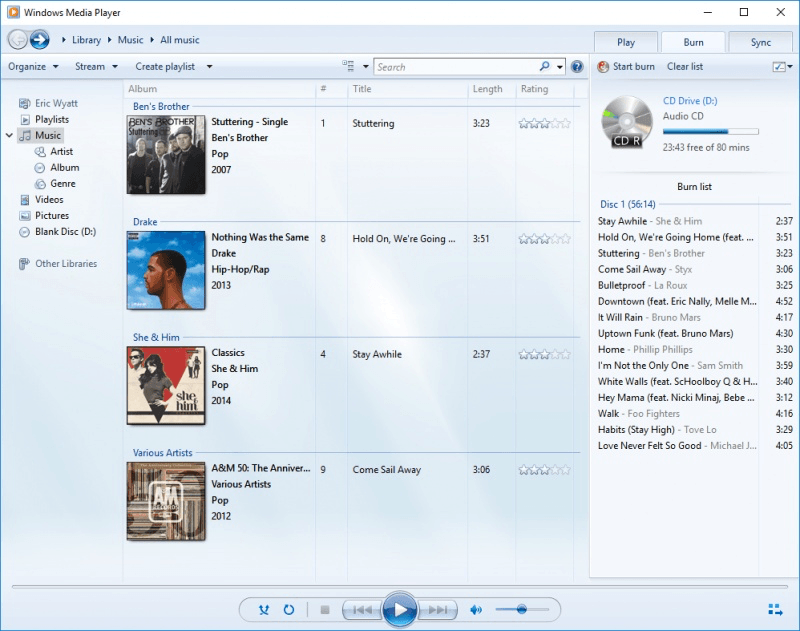Click the All music breadcrumb
800x631 pixels.
180,40
